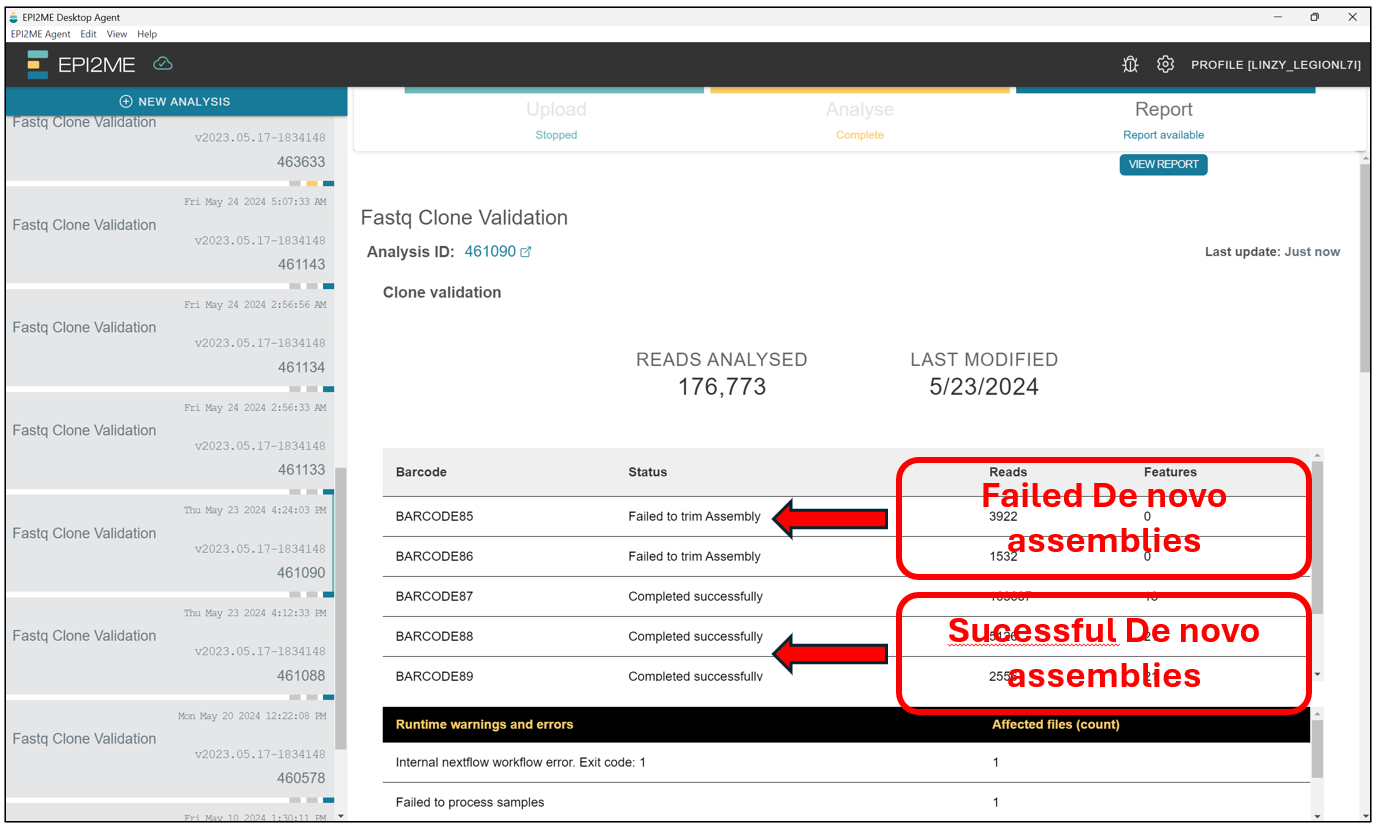Viewport: 1378px width, 829px height.
Task: Click LAST MODIFIED date 5/23/2024
Action: [x=984, y=387]
